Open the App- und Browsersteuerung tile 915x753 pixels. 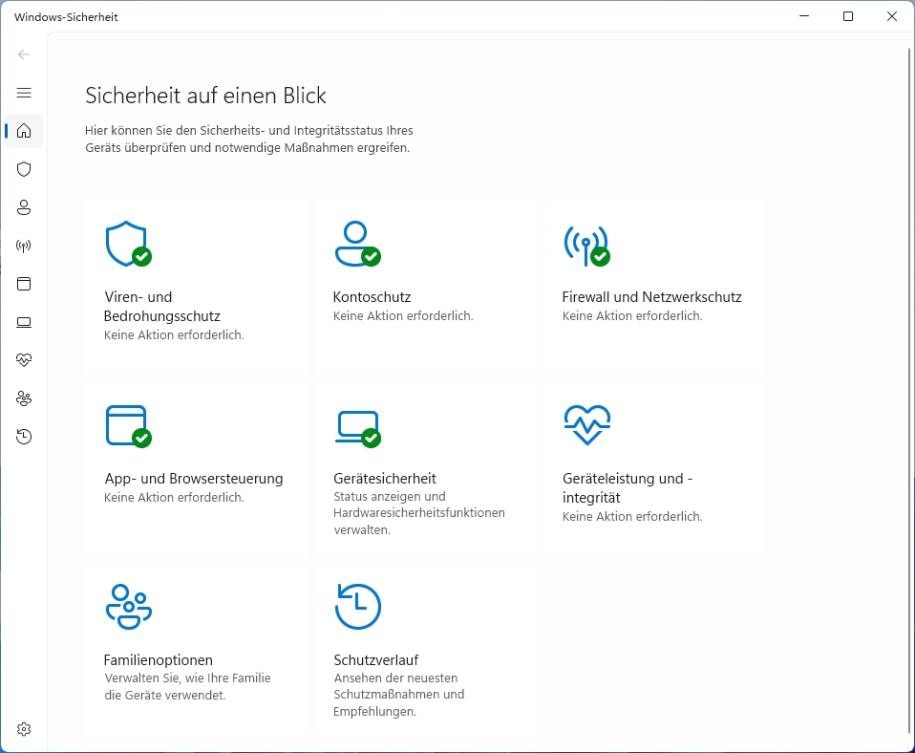196,465
